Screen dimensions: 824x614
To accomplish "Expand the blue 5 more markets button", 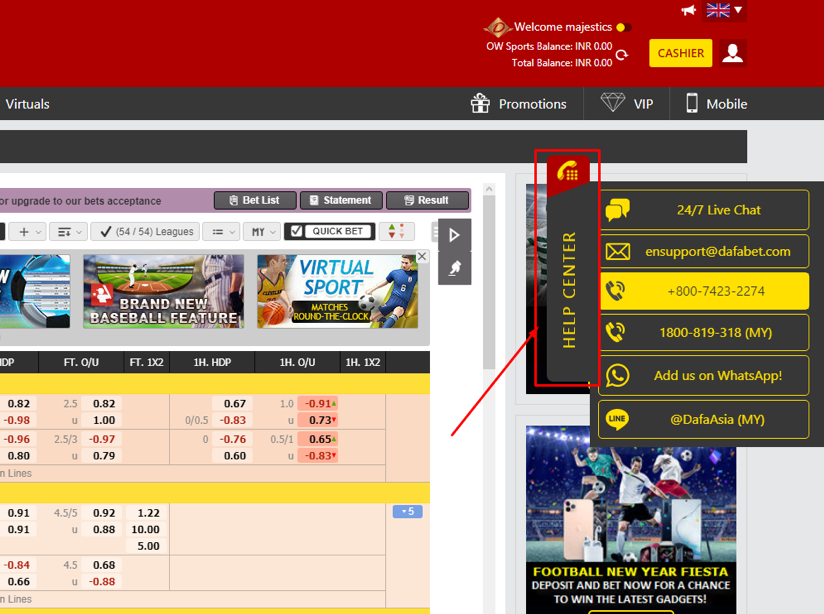I will (408, 511).
